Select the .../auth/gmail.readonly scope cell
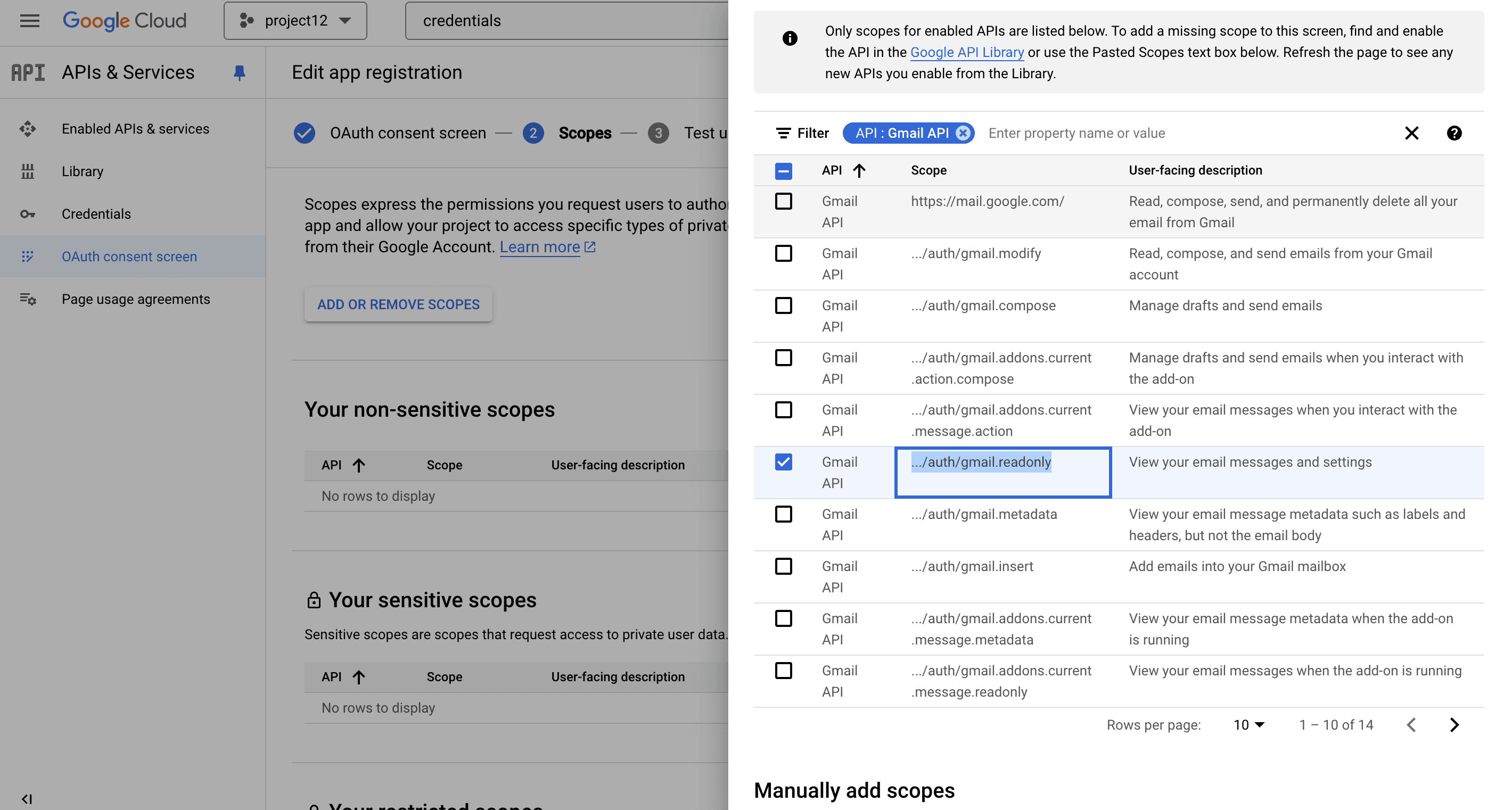The image size is (1512, 810). pos(1002,472)
